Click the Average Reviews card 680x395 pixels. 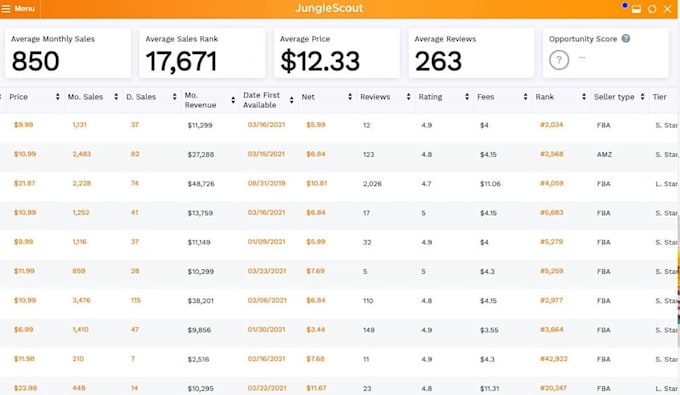471,53
